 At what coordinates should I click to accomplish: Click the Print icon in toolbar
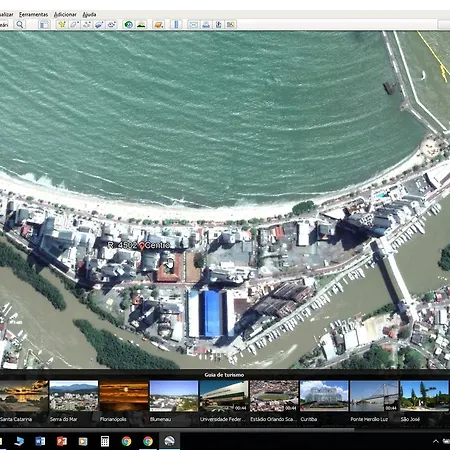click(x=206, y=25)
